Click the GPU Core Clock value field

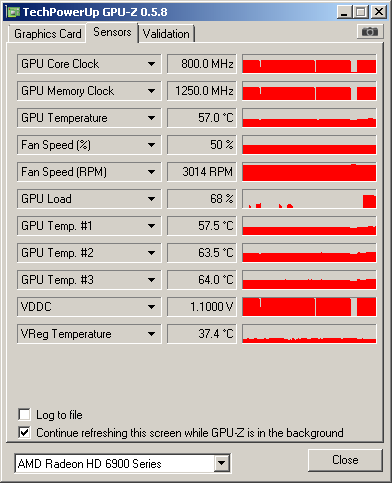(x=202, y=64)
